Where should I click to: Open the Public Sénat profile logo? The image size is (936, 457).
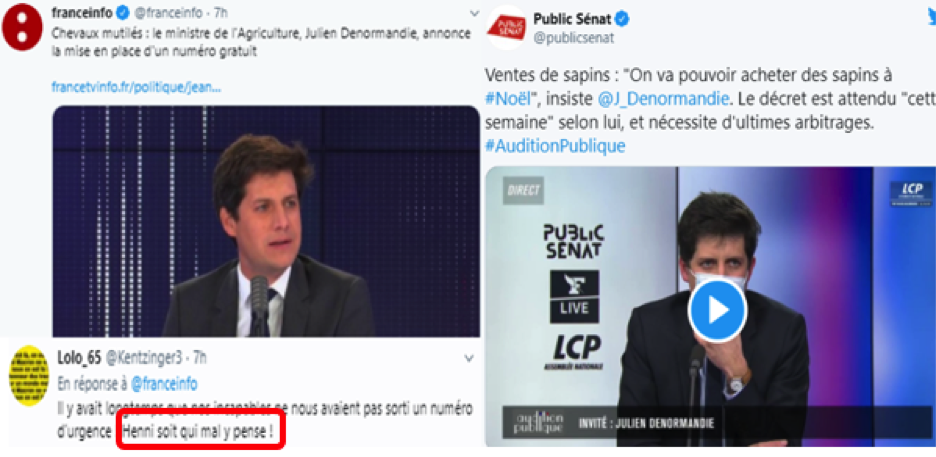506,27
